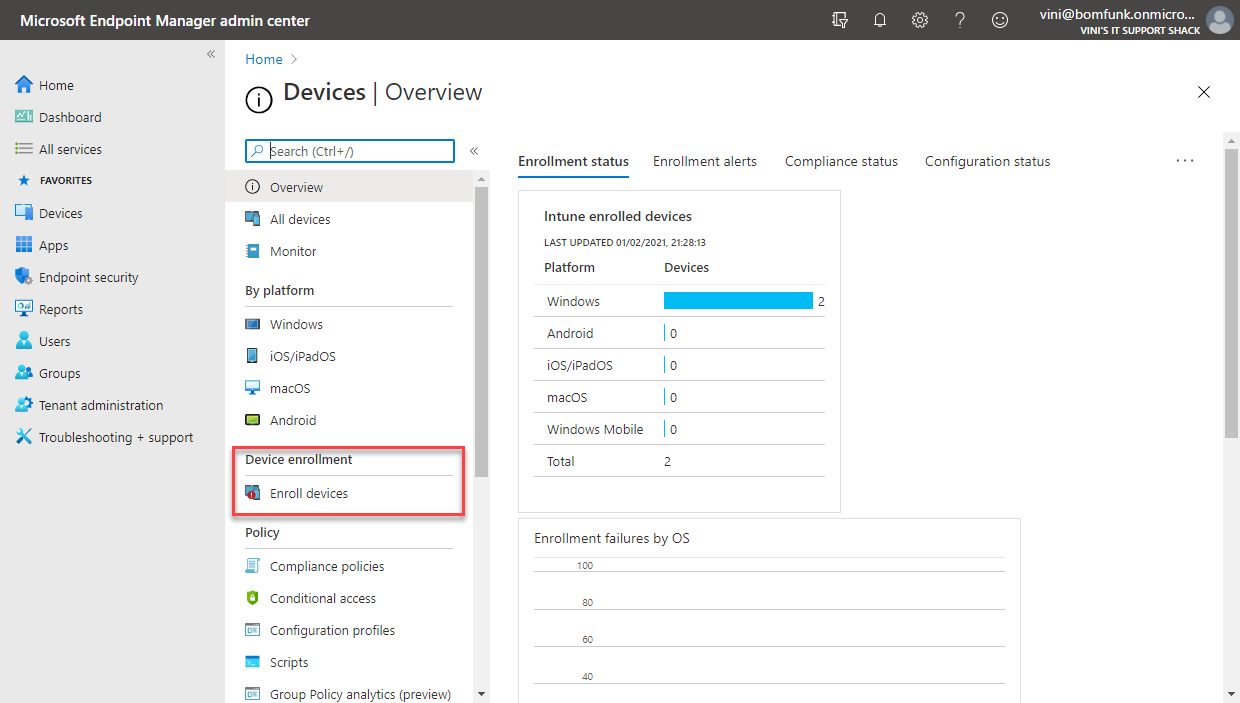Screen dimensions: 1240x703
Task: Click the Troubleshooting + support tools icon
Action: coord(24,437)
